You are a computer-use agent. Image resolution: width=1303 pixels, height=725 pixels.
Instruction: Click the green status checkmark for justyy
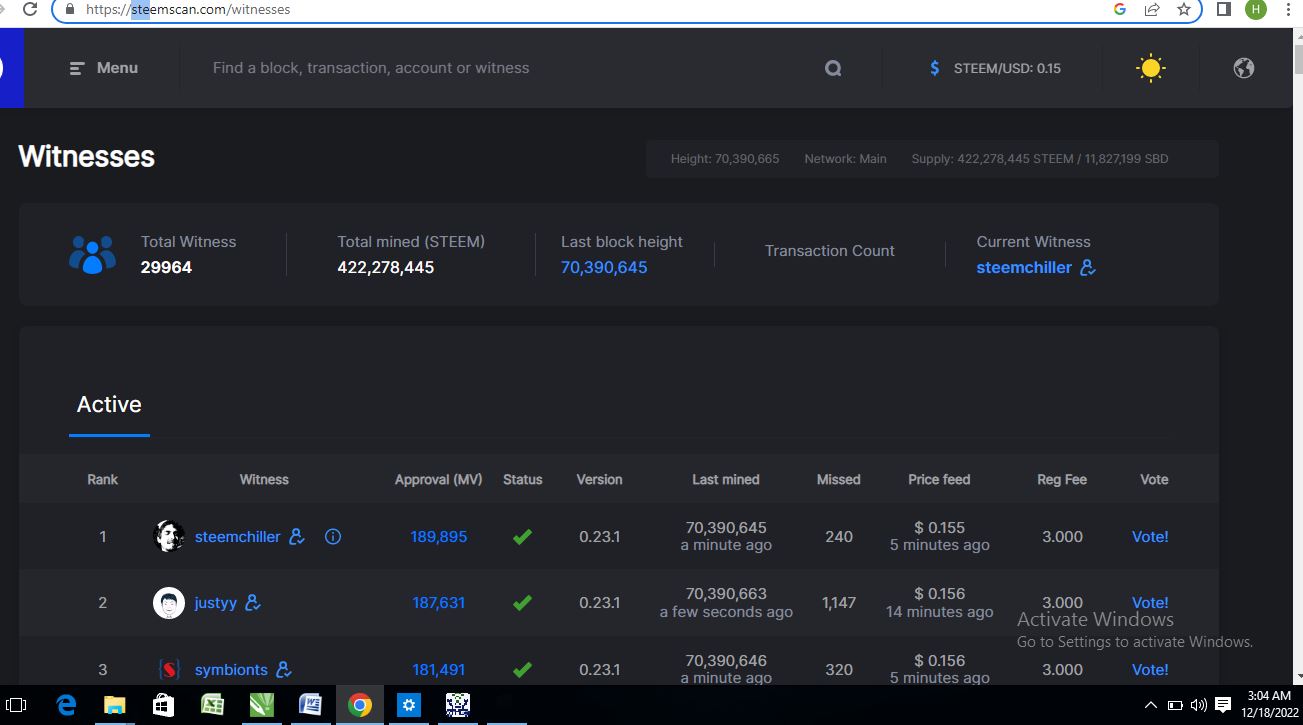(x=522, y=603)
